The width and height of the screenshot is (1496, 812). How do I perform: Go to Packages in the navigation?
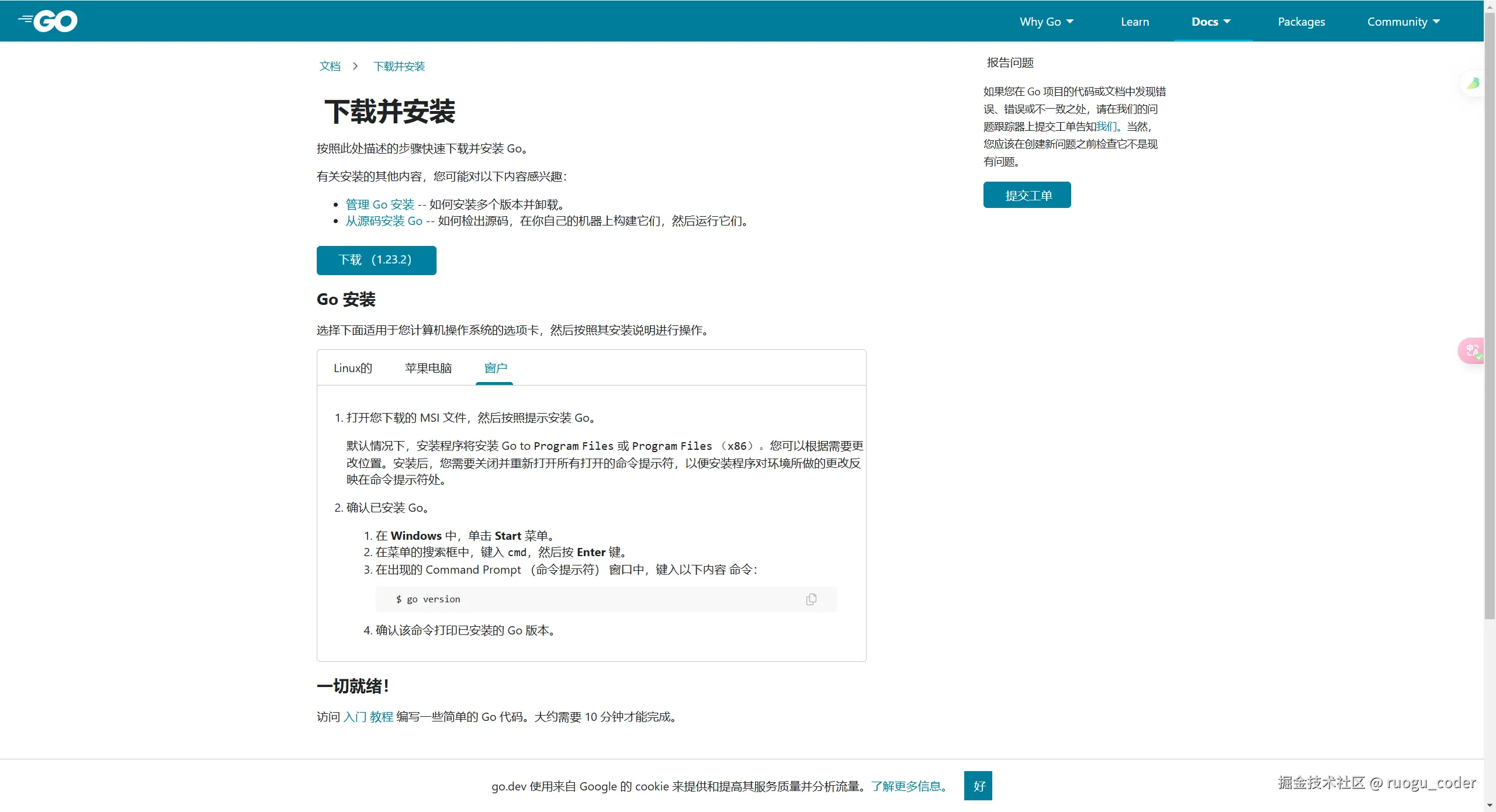1301,22
